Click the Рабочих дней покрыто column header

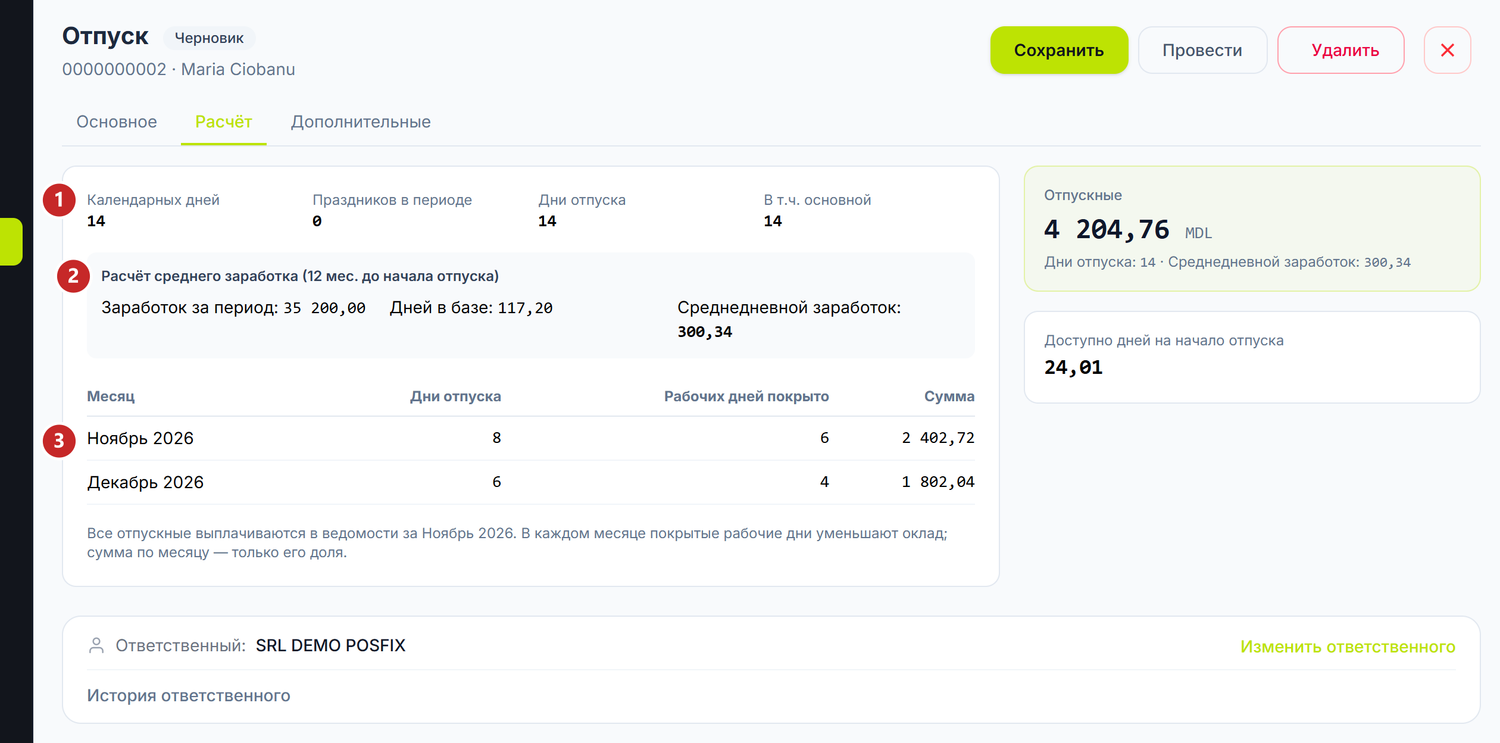[x=747, y=396]
